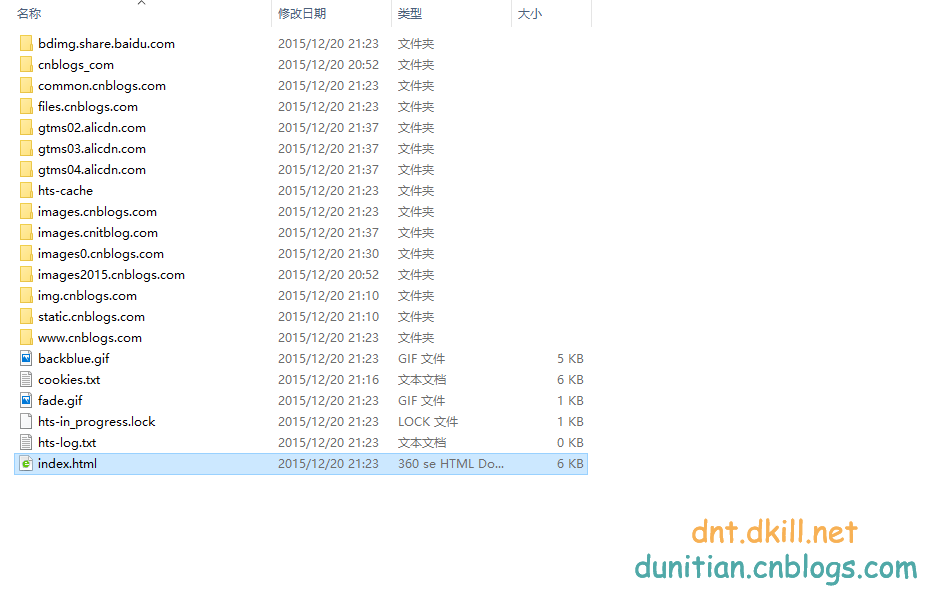The width and height of the screenshot is (931, 592).
Task: Select the file name gtms03.alicdn.com
Action: (92, 148)
